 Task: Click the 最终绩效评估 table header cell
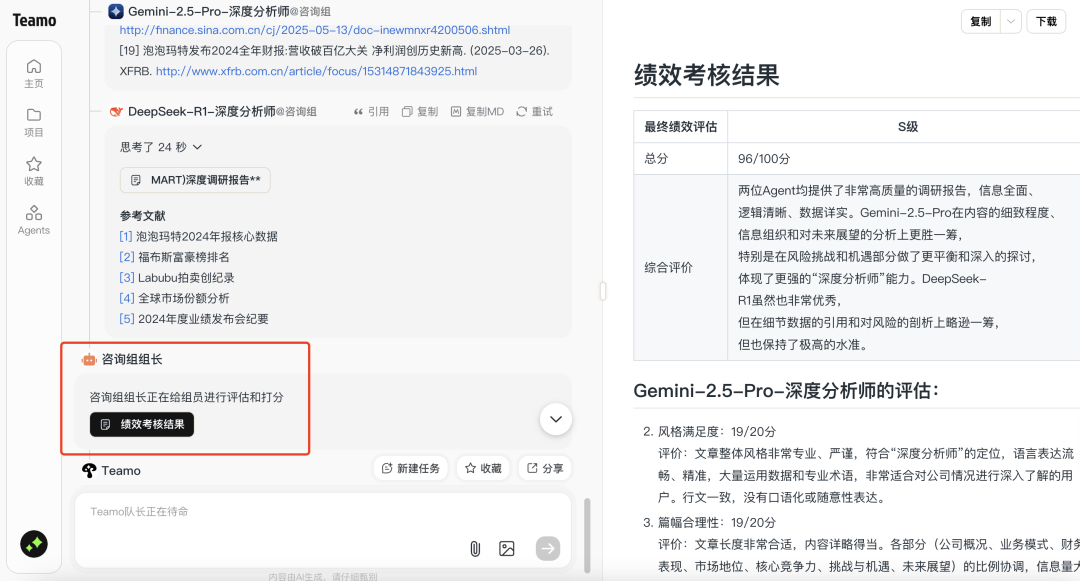pos(681,127)
